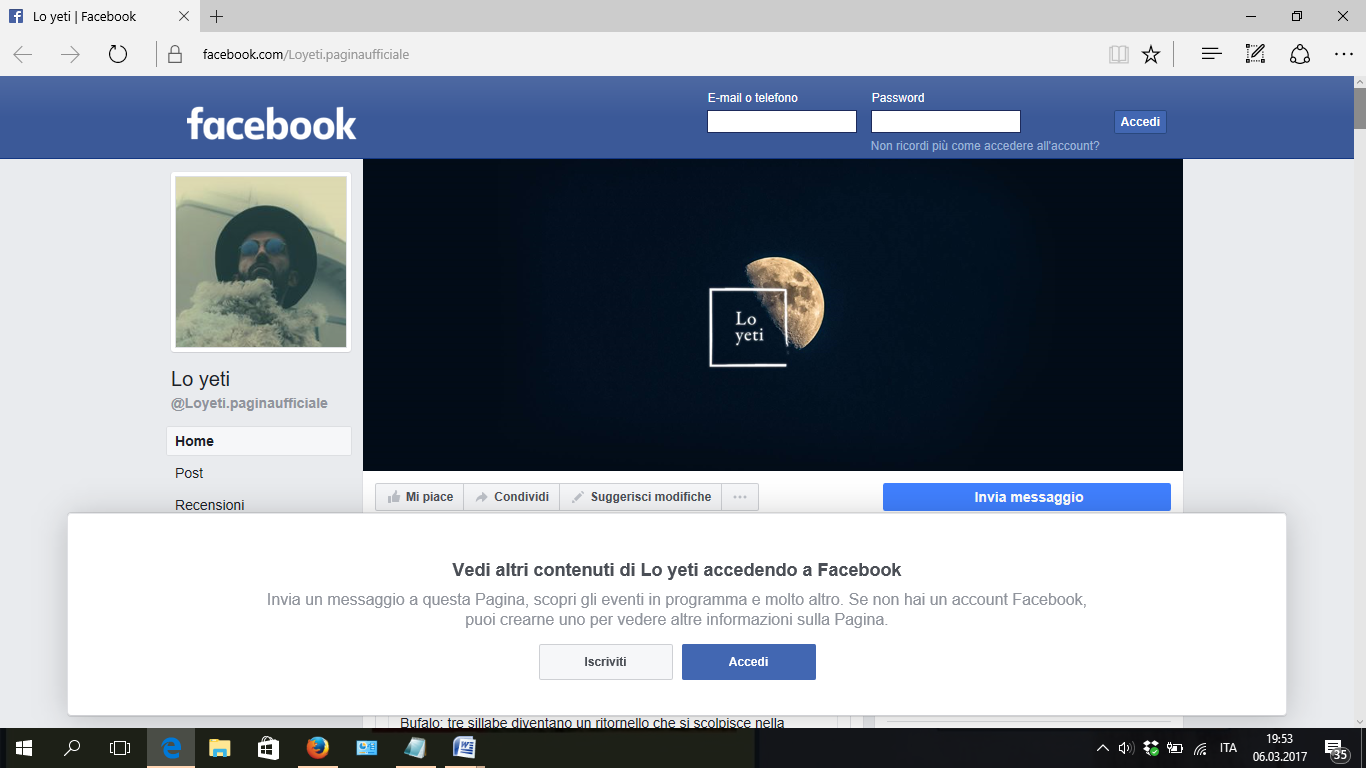
Task: Open the moon cover photo
Action: pyautogui.click(x=773, y=315)
